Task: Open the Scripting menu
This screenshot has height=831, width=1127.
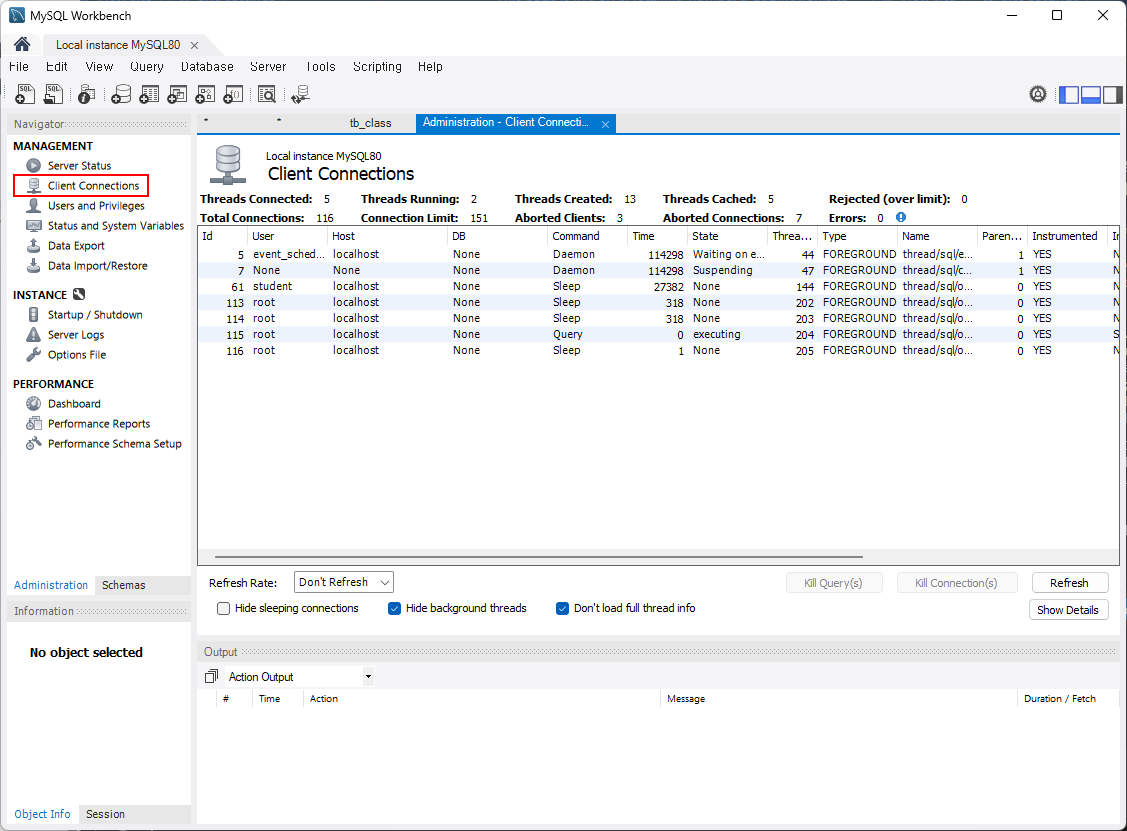Action: [377, 67]
